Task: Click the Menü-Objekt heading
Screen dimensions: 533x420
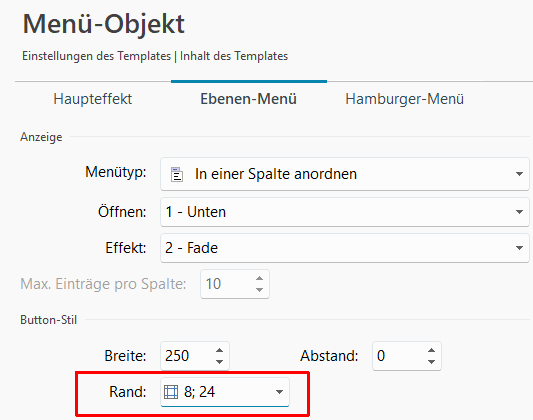Action: tap(104, 24)
